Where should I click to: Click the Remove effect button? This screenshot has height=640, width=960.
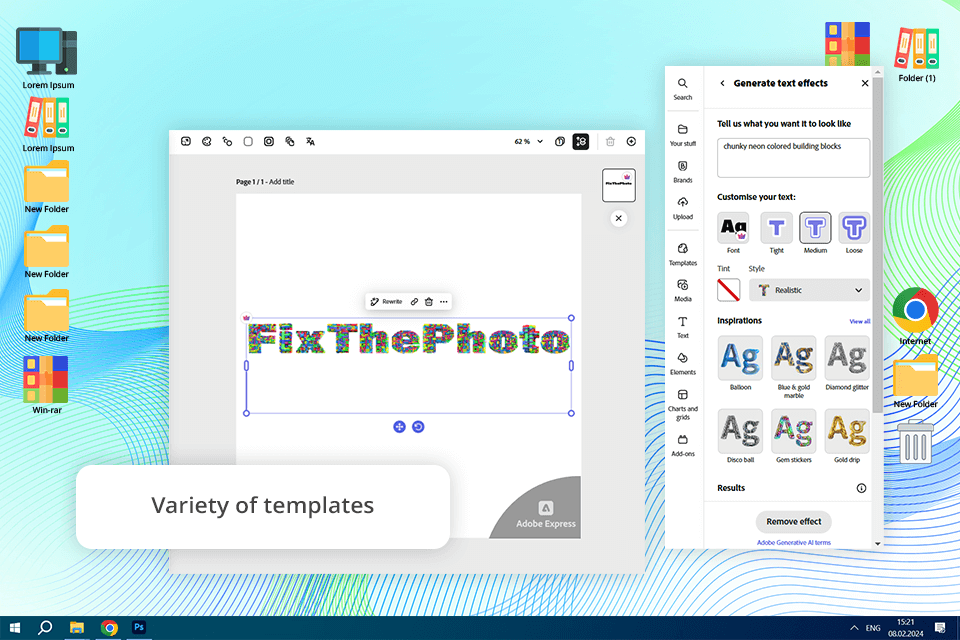tap(793, 521)
